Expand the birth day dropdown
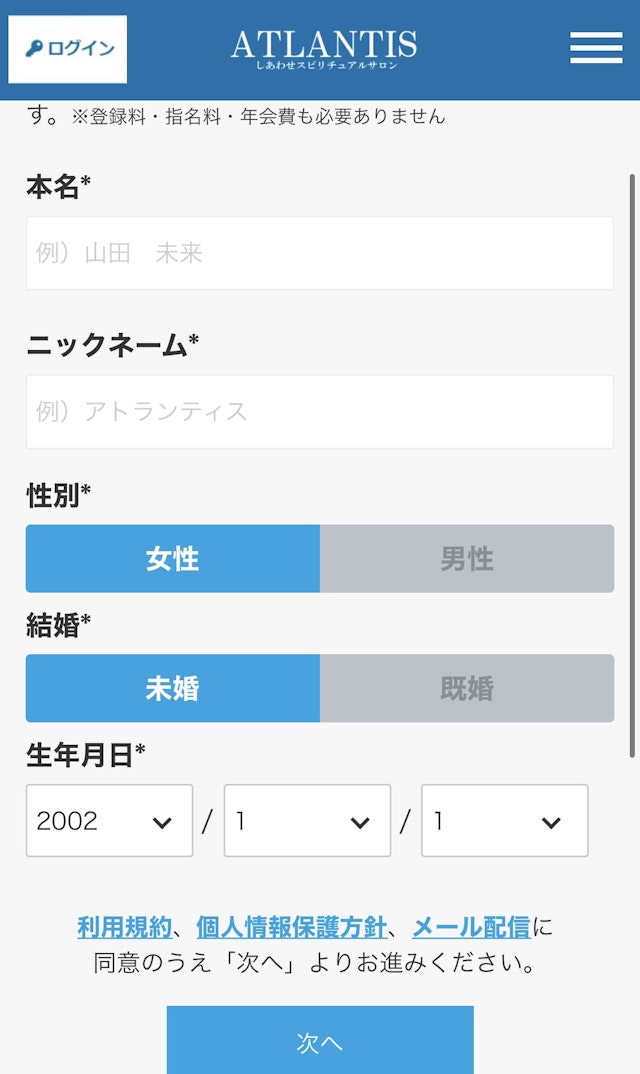 (504, 821)
